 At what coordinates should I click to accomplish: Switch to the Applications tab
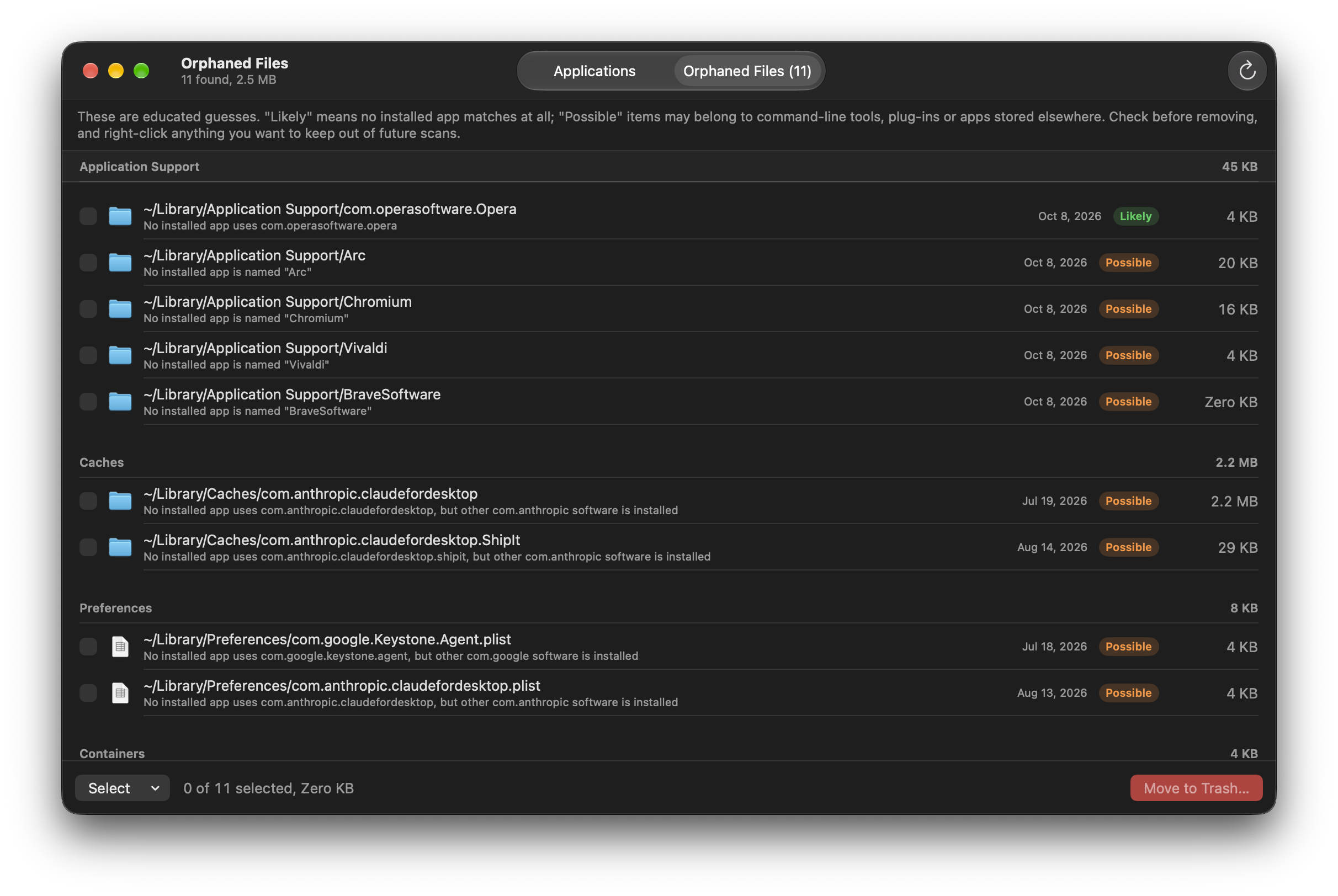[x=594, y=71]
